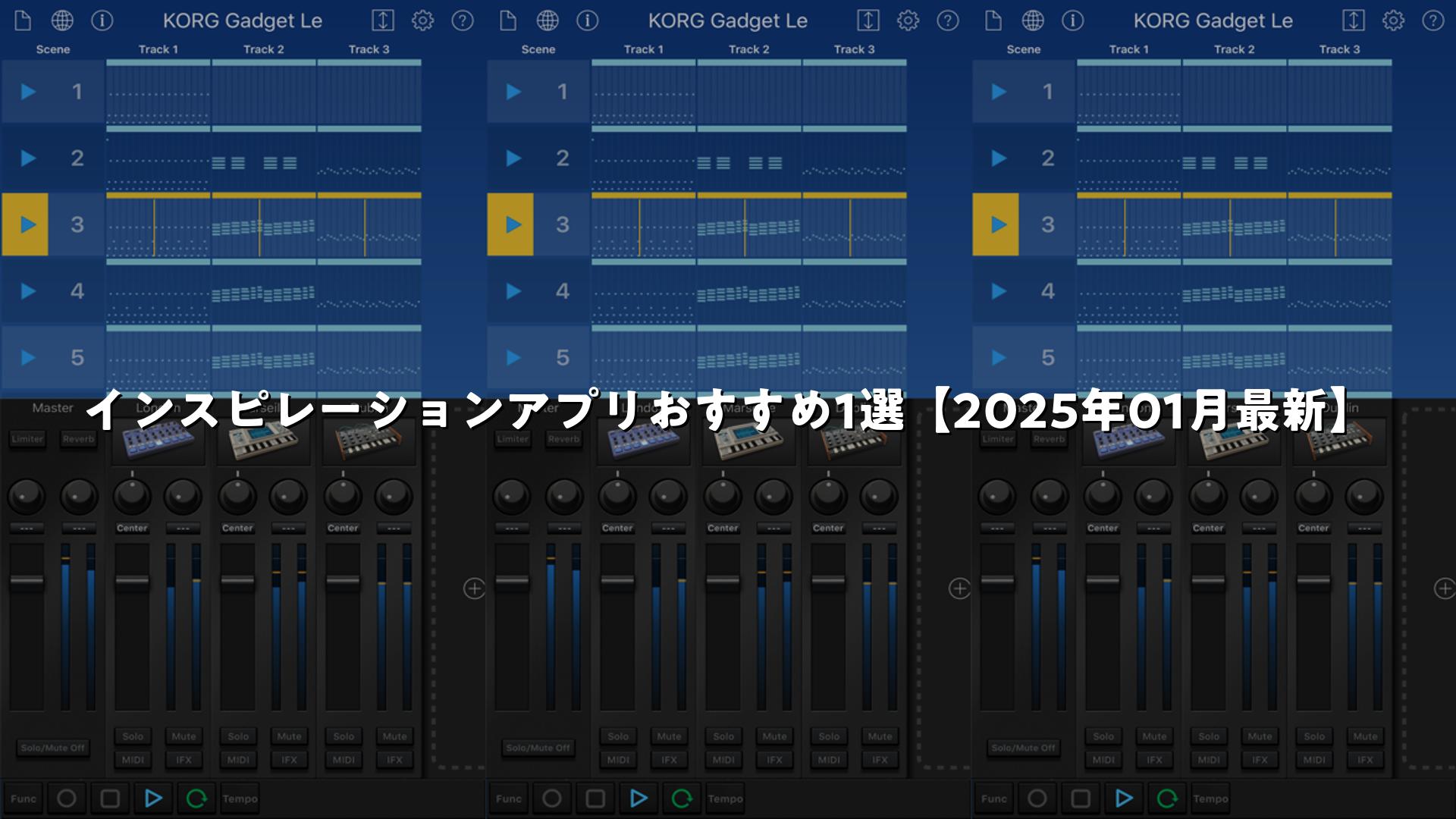Open info icon in middle screenshot
The height and width of the screenshot is (819, 1456).
588,20
